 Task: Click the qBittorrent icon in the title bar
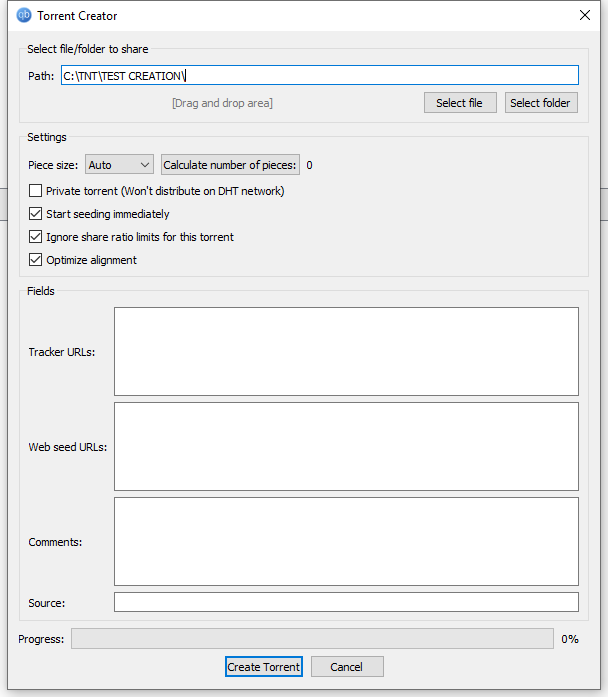[x=24, y=16]
